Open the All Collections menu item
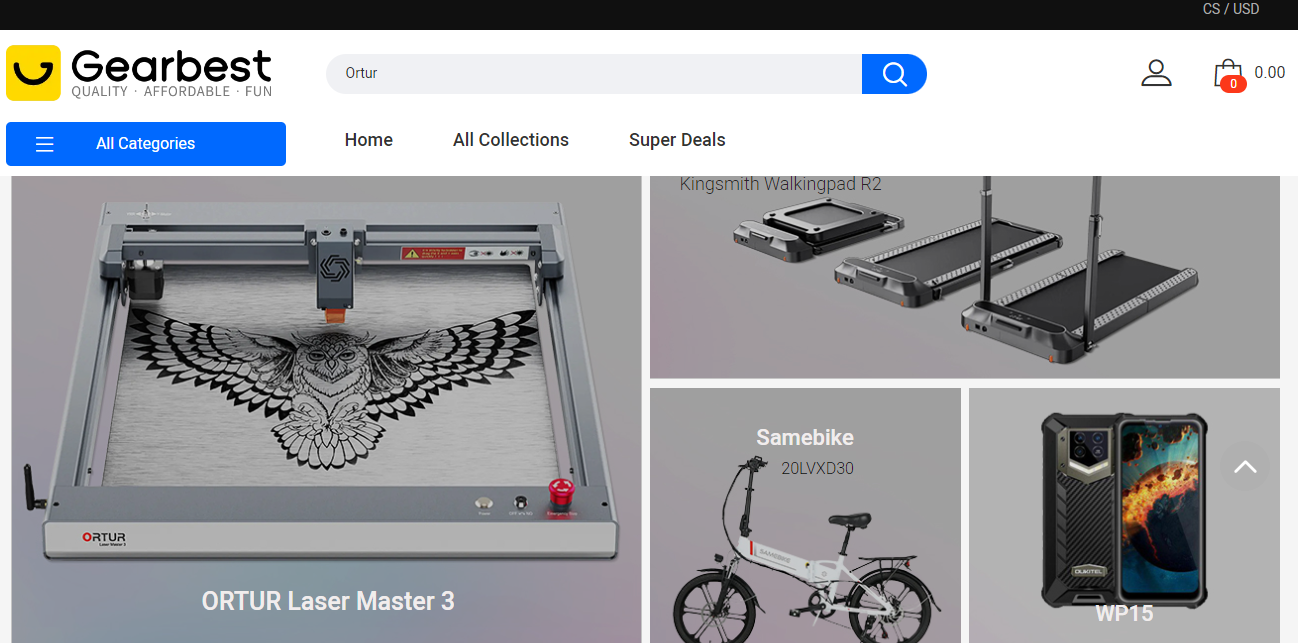 pos(510,140)
